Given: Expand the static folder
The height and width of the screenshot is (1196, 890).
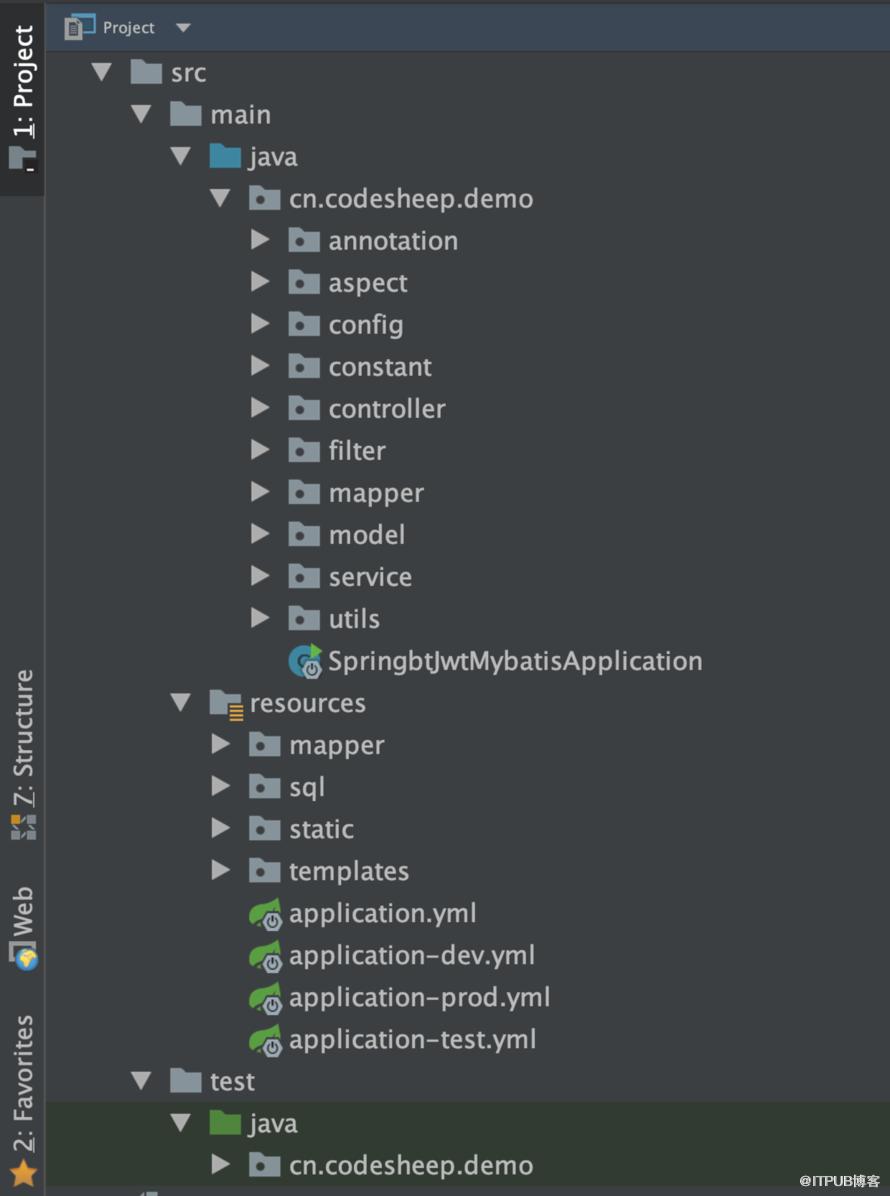Looking at the screenshot, I should [220, 828].
